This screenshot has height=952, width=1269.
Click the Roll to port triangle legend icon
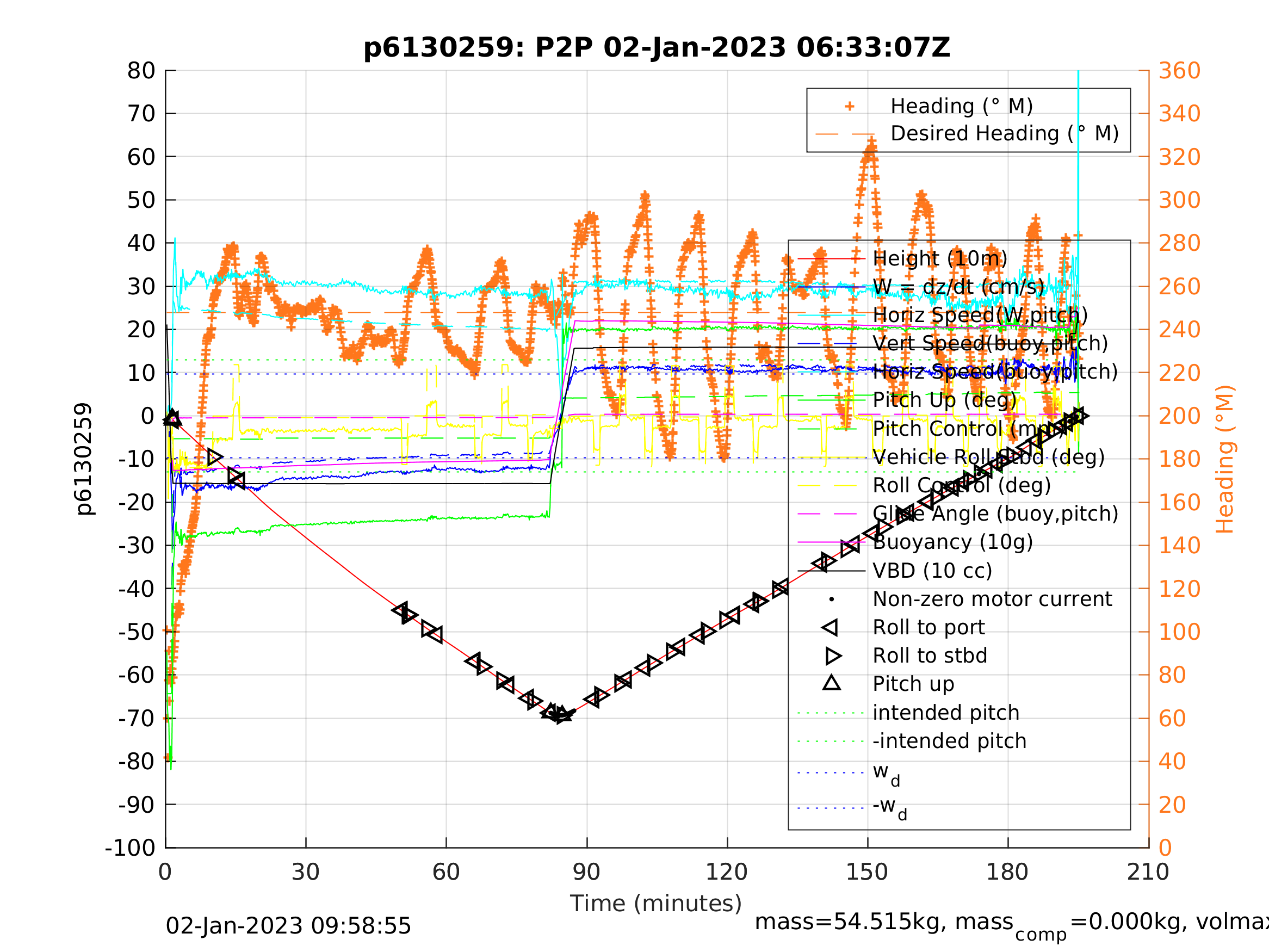pyautogui.click(x=831, y=628)
